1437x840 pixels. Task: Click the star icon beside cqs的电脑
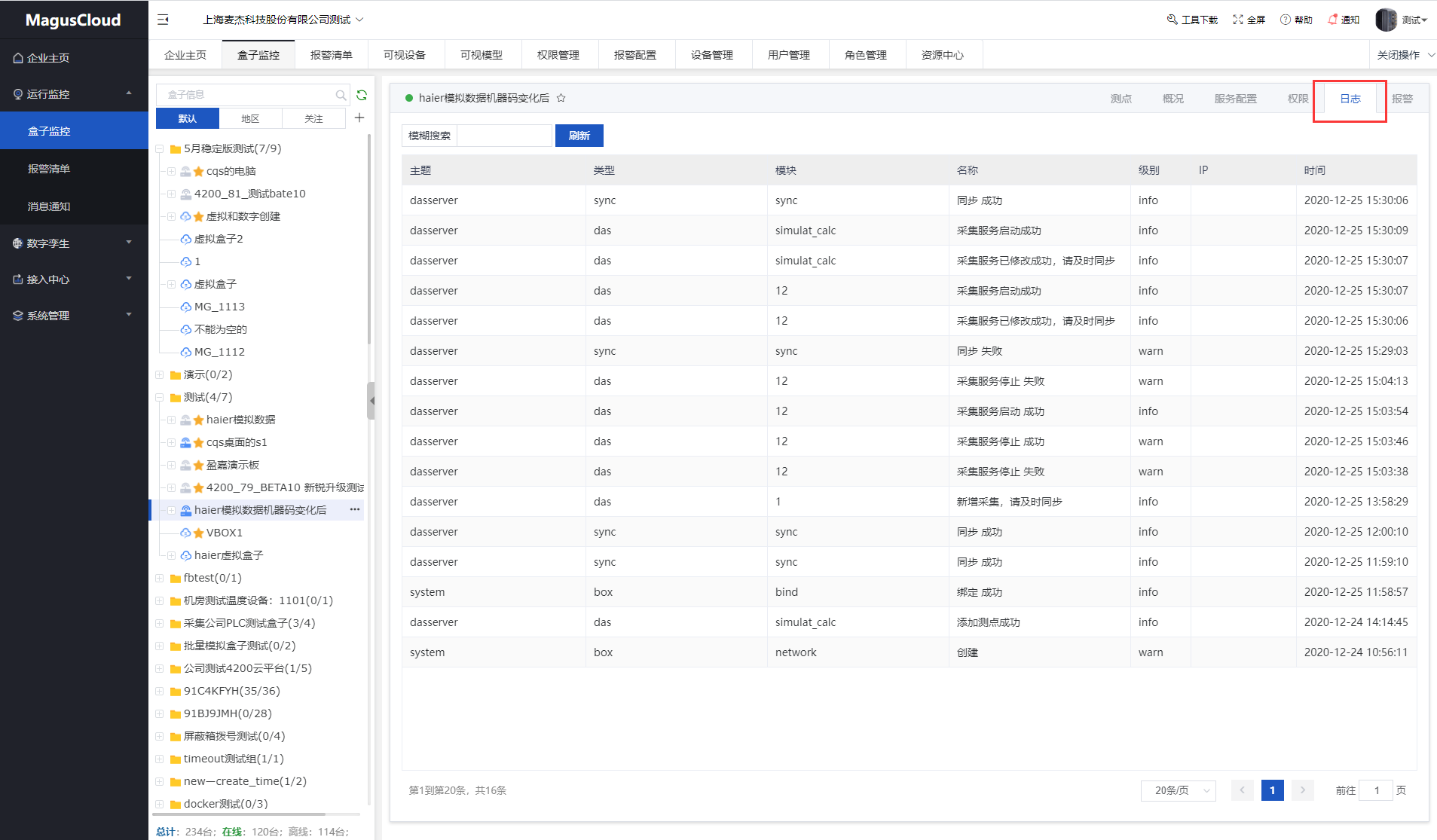click(x=199, y=172)
